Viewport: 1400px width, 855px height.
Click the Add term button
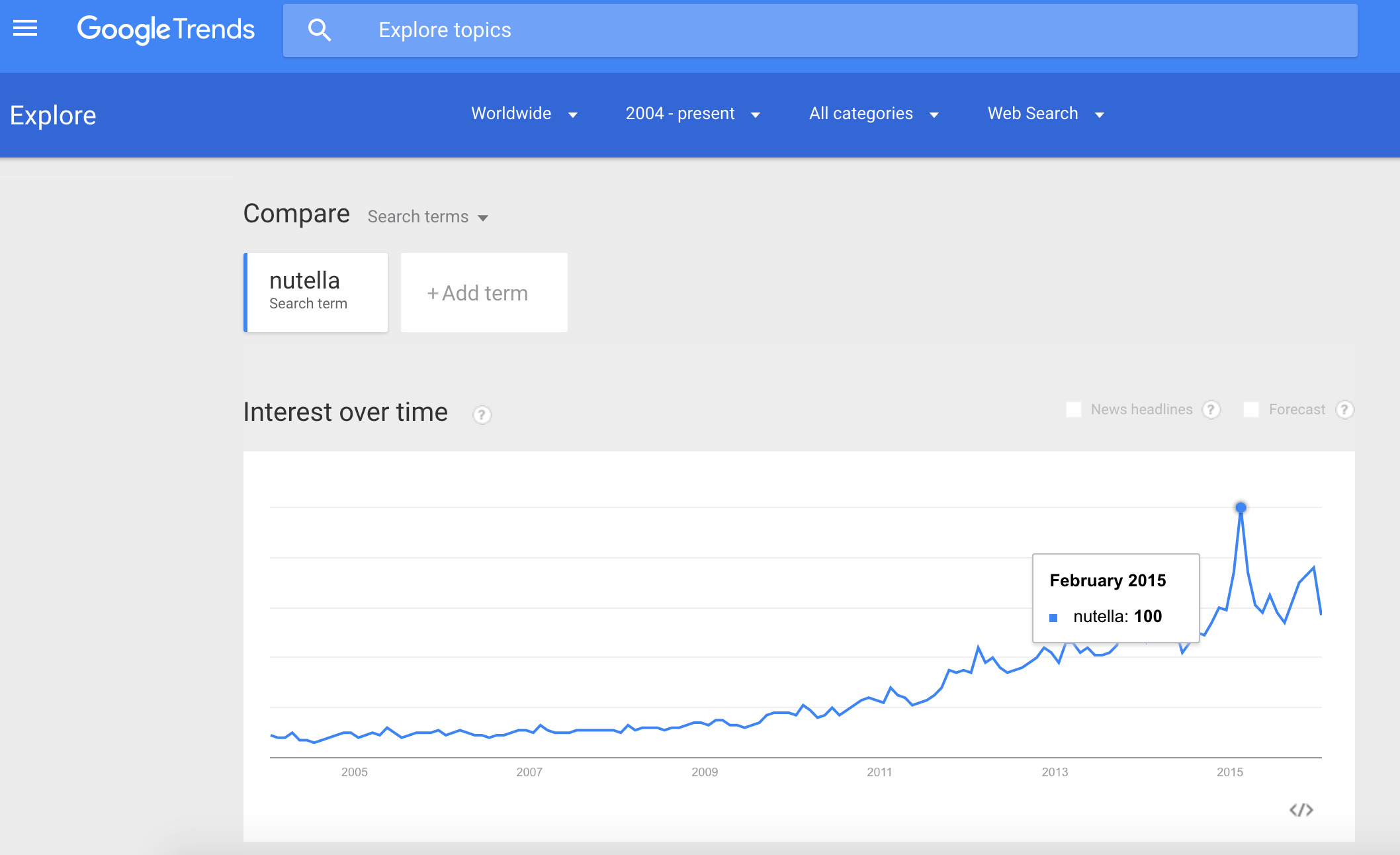coord(484,292)
